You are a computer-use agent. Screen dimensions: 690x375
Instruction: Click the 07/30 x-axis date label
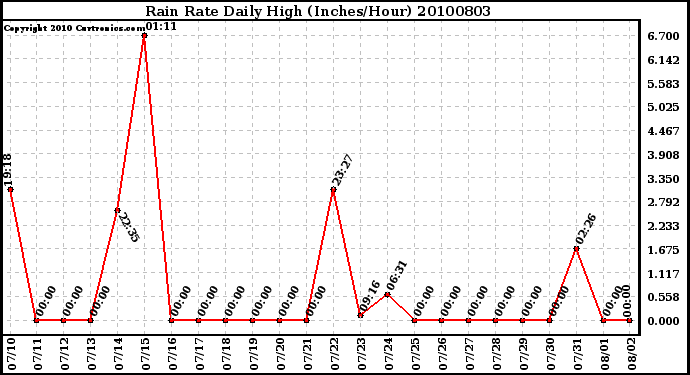(551, 354)
